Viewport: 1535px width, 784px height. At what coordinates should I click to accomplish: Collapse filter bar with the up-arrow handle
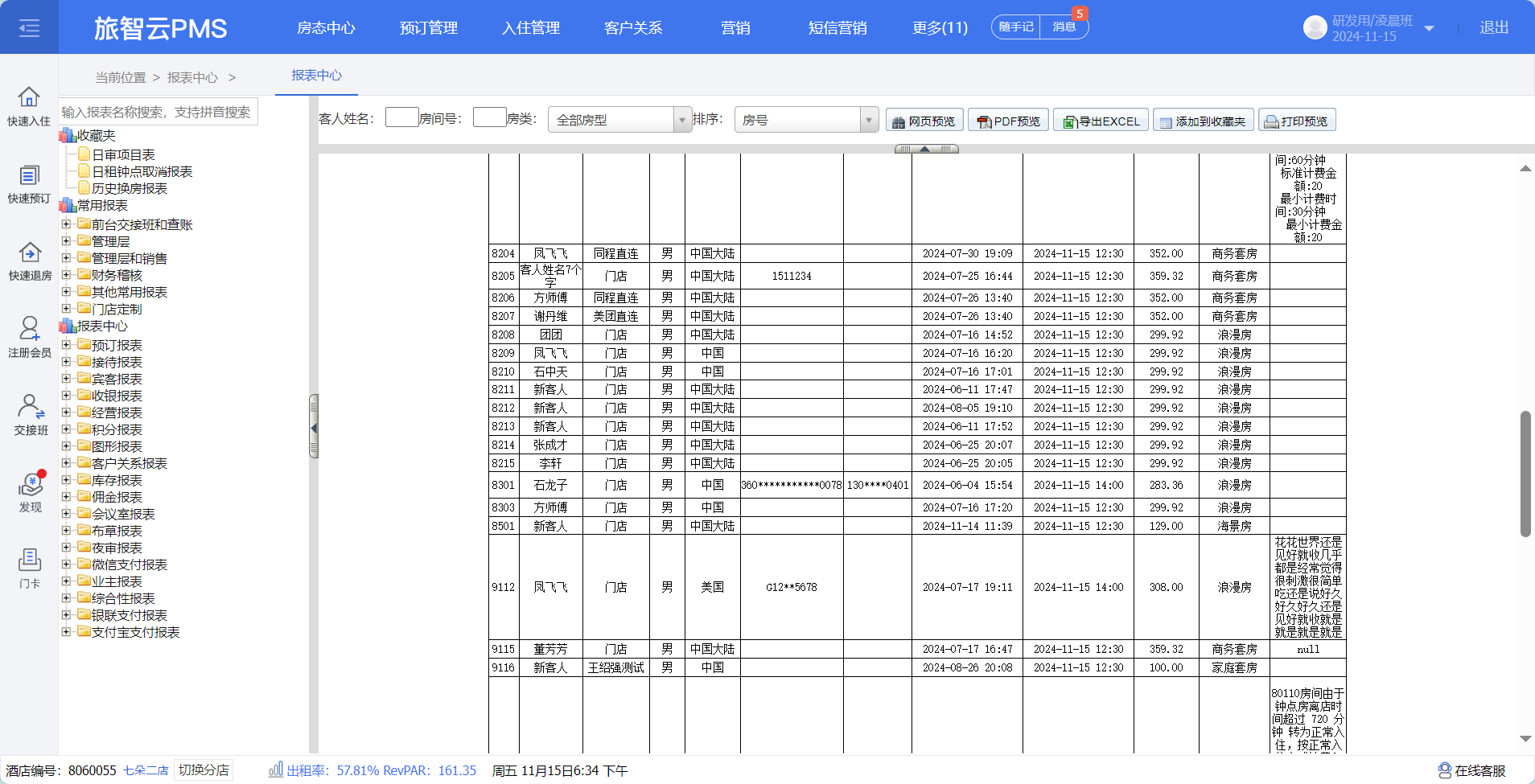[926, 149]
